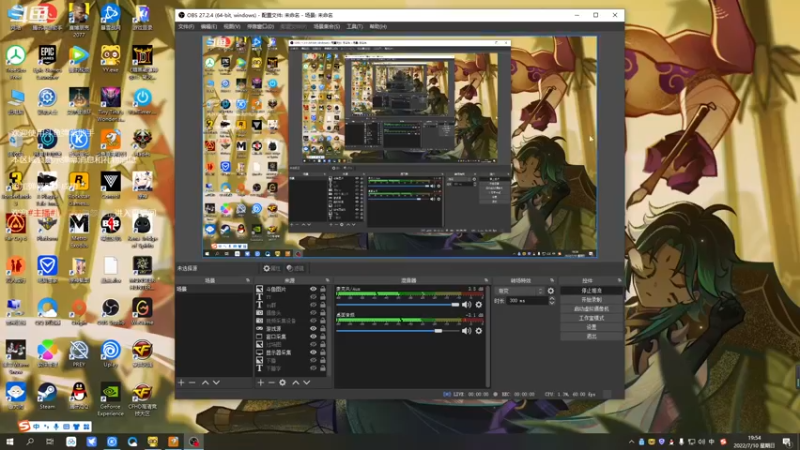
Task: Toggle visibility of 视频采集设备 source
Action: pos(313,321)
